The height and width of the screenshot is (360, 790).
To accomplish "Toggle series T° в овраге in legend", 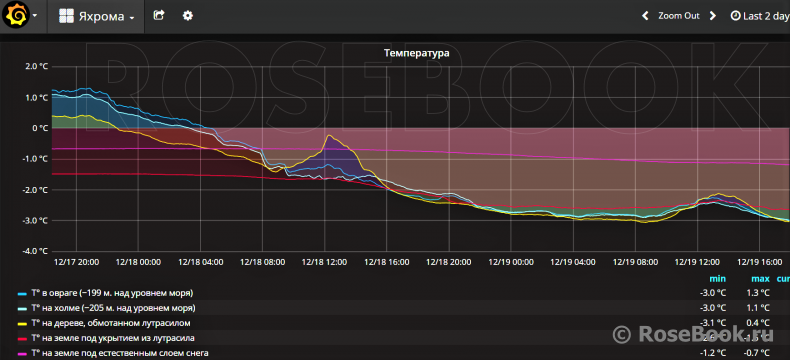I will pos(112,293).
